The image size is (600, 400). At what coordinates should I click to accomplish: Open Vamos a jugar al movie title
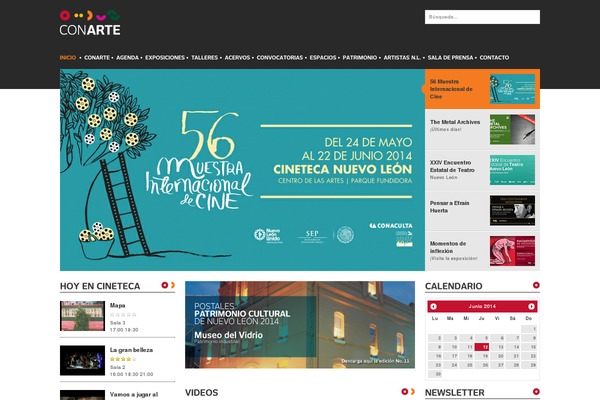coord(134,394)
